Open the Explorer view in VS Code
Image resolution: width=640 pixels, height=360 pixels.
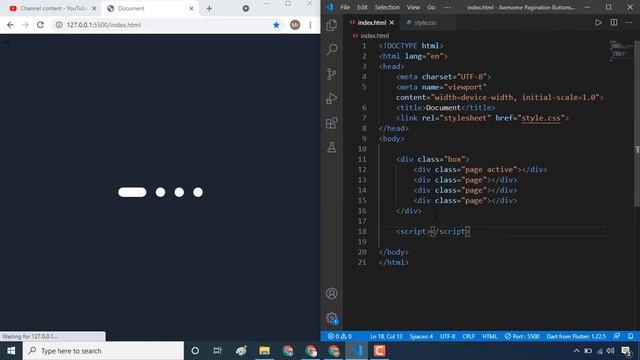pos(331,25)
